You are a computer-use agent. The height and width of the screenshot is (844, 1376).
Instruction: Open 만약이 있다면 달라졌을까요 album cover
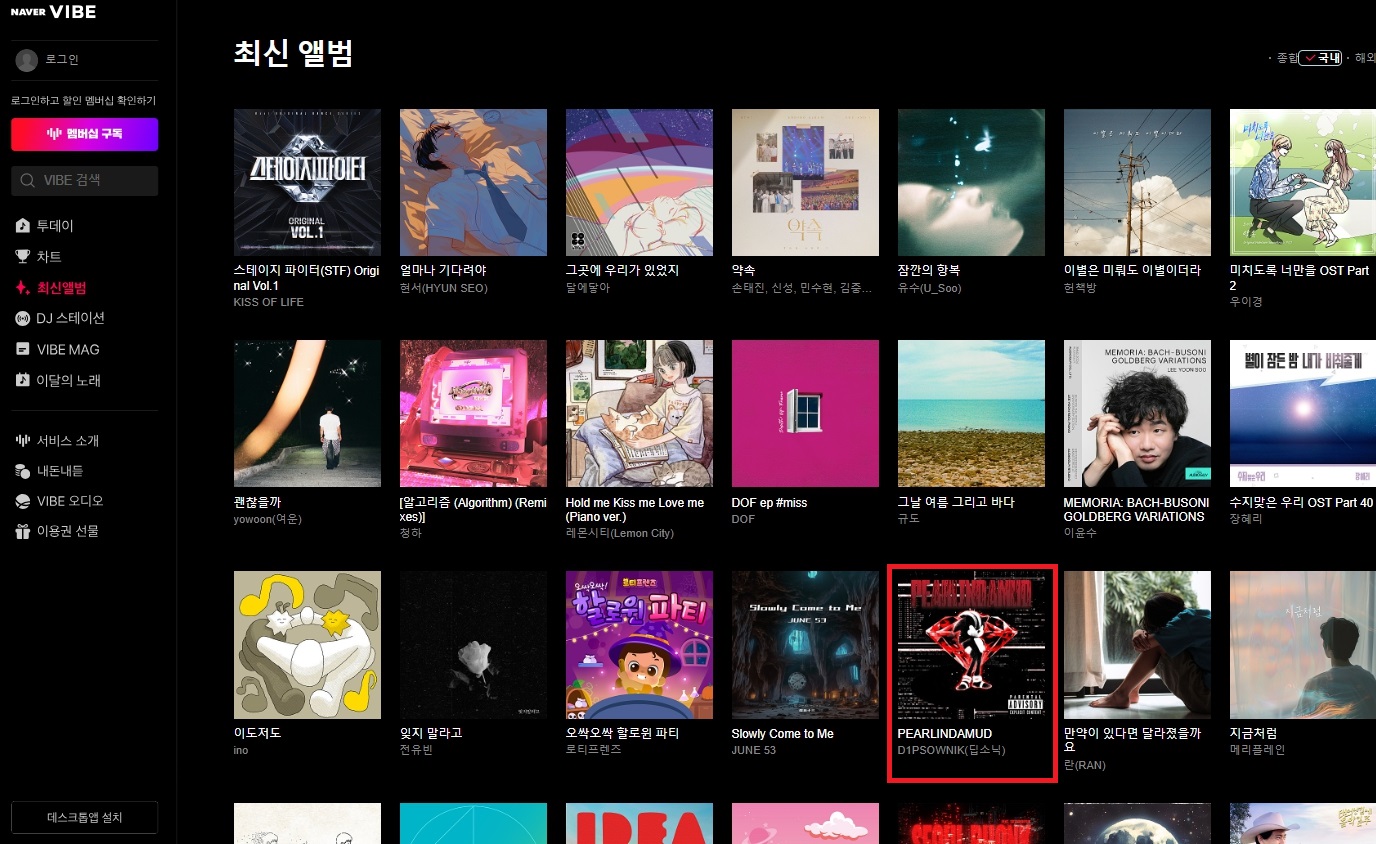(1137, 644)
